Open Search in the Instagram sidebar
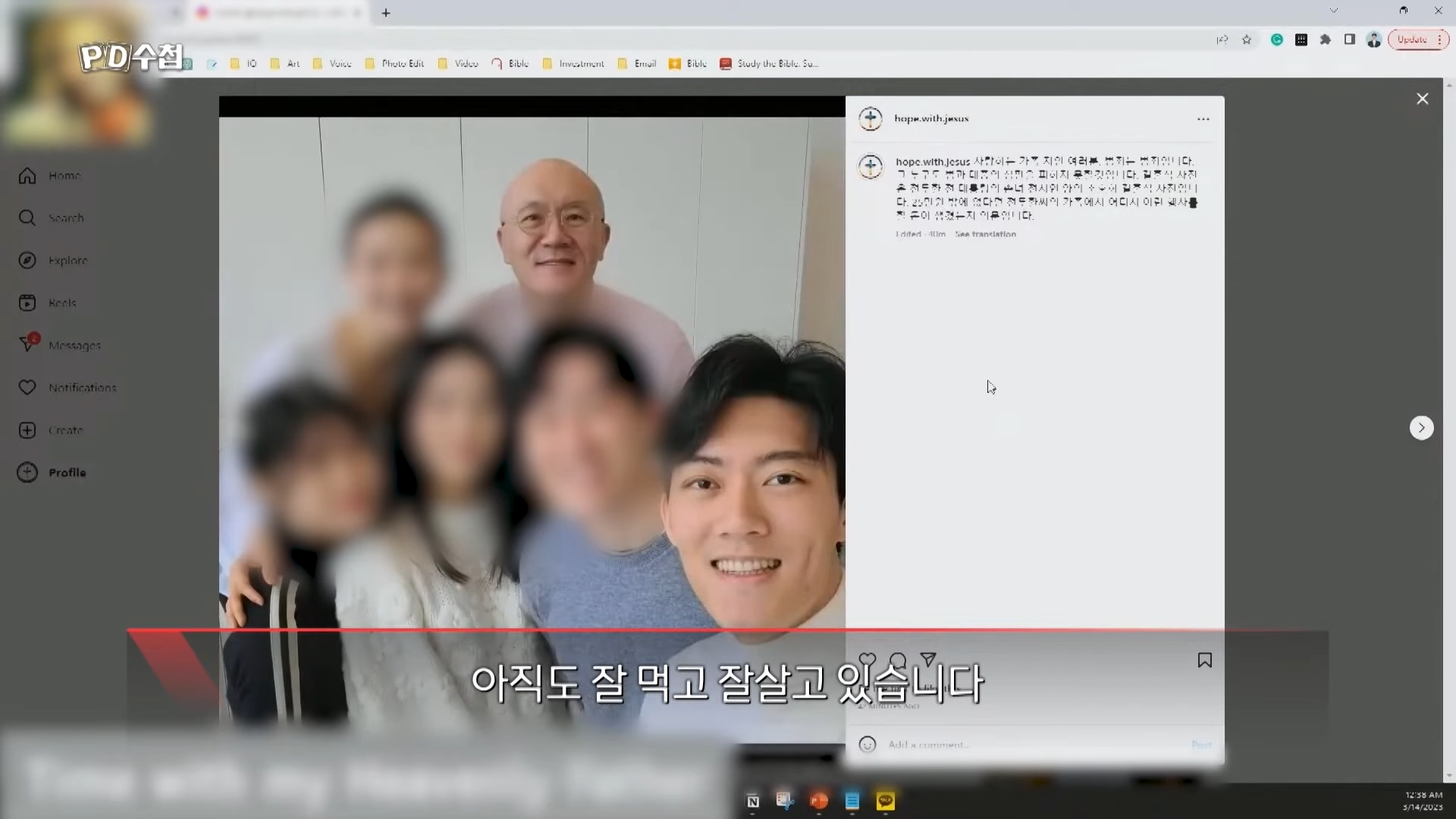1456x819 pixels. tap(52, 218)
